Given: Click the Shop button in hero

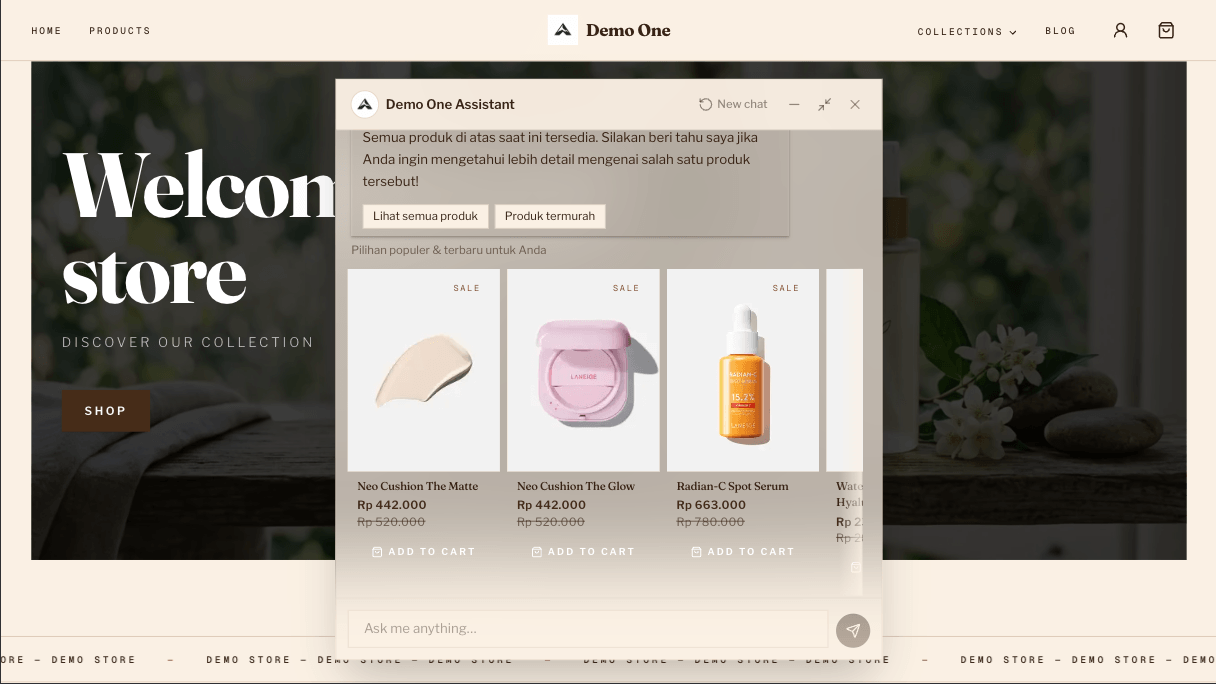Looking at the screenshot, I should click(x=105, y=411).
